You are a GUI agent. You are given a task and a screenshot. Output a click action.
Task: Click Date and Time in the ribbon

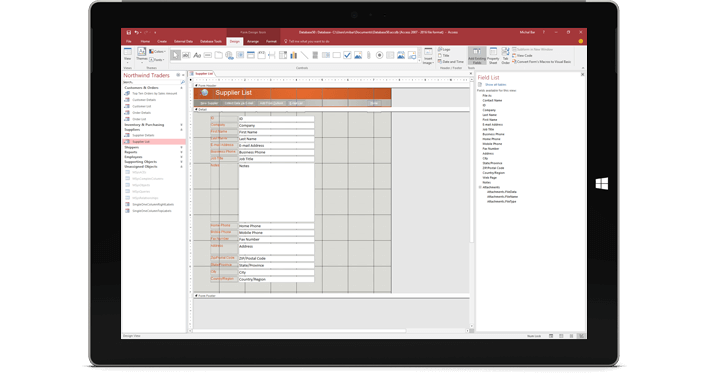[451, 61]
